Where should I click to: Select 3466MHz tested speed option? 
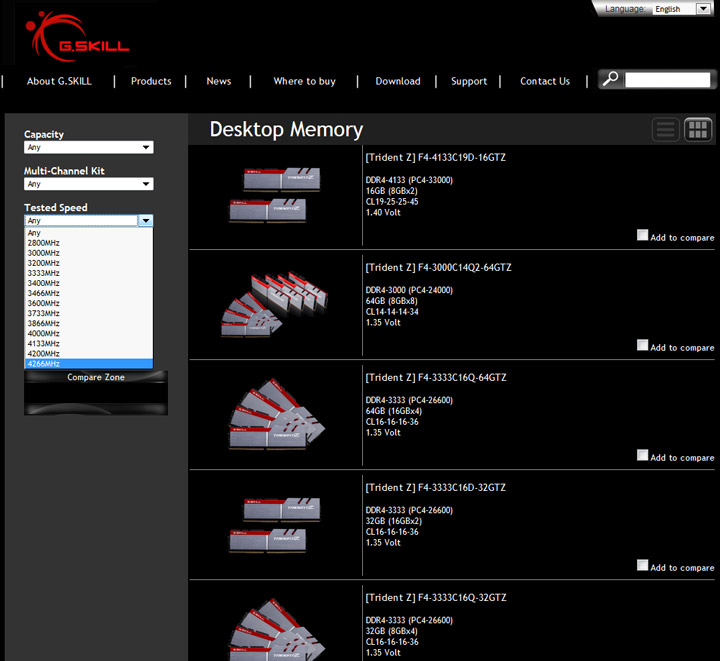click(89, 293)
